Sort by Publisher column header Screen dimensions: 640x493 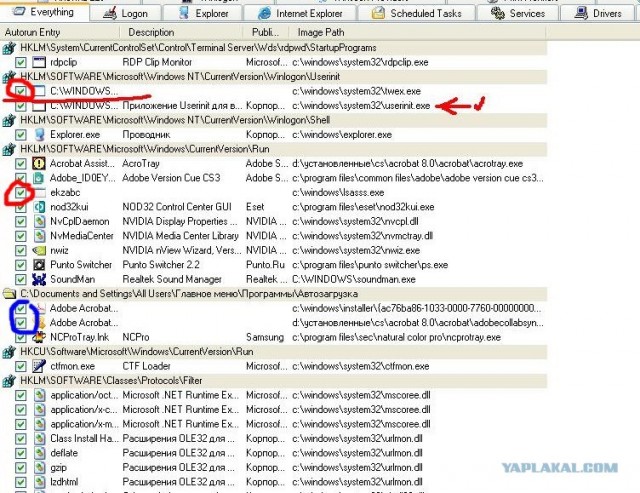265,32
